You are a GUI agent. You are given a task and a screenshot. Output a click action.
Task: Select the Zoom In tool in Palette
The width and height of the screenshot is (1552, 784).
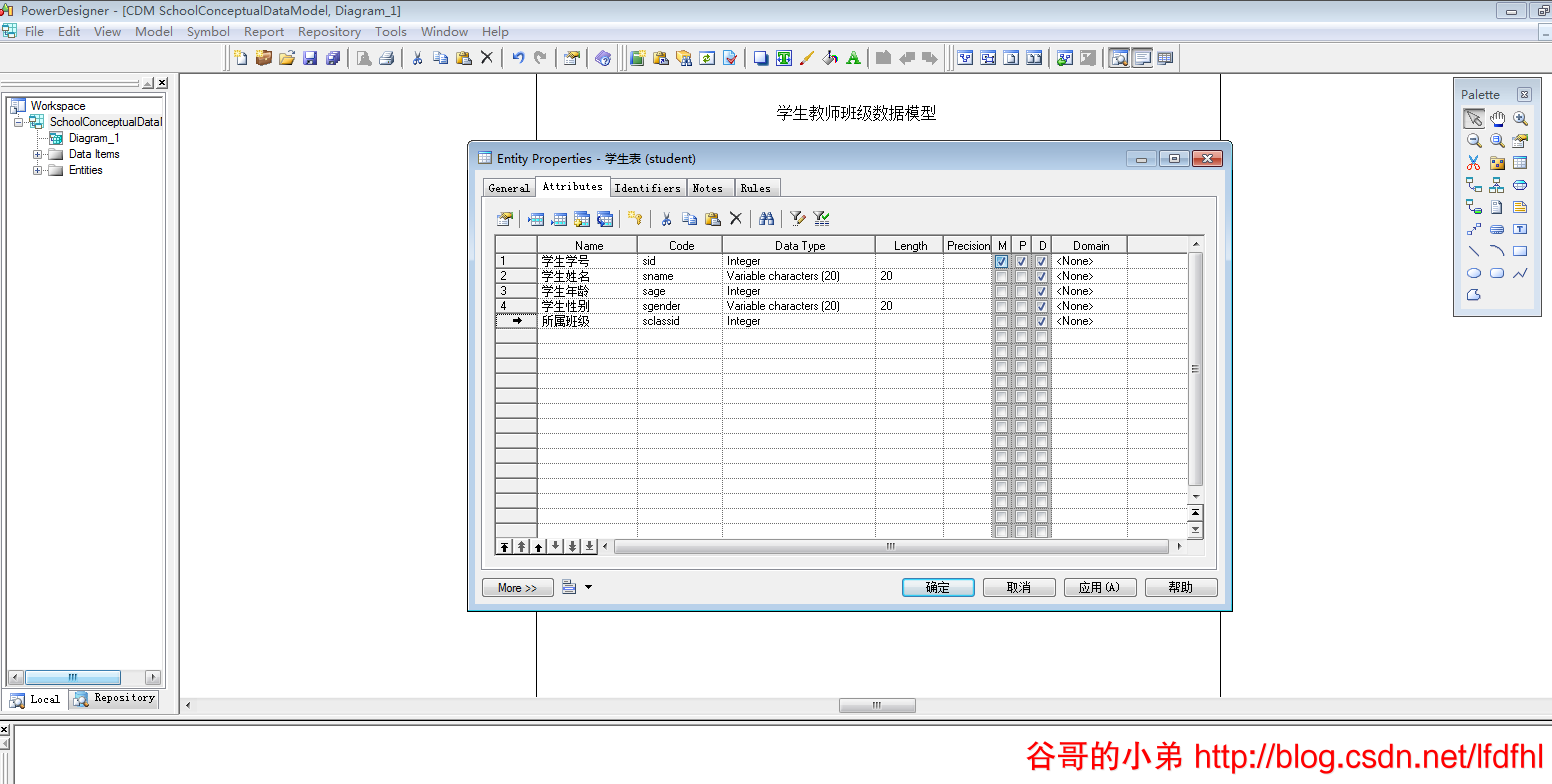coord(1520,119)
